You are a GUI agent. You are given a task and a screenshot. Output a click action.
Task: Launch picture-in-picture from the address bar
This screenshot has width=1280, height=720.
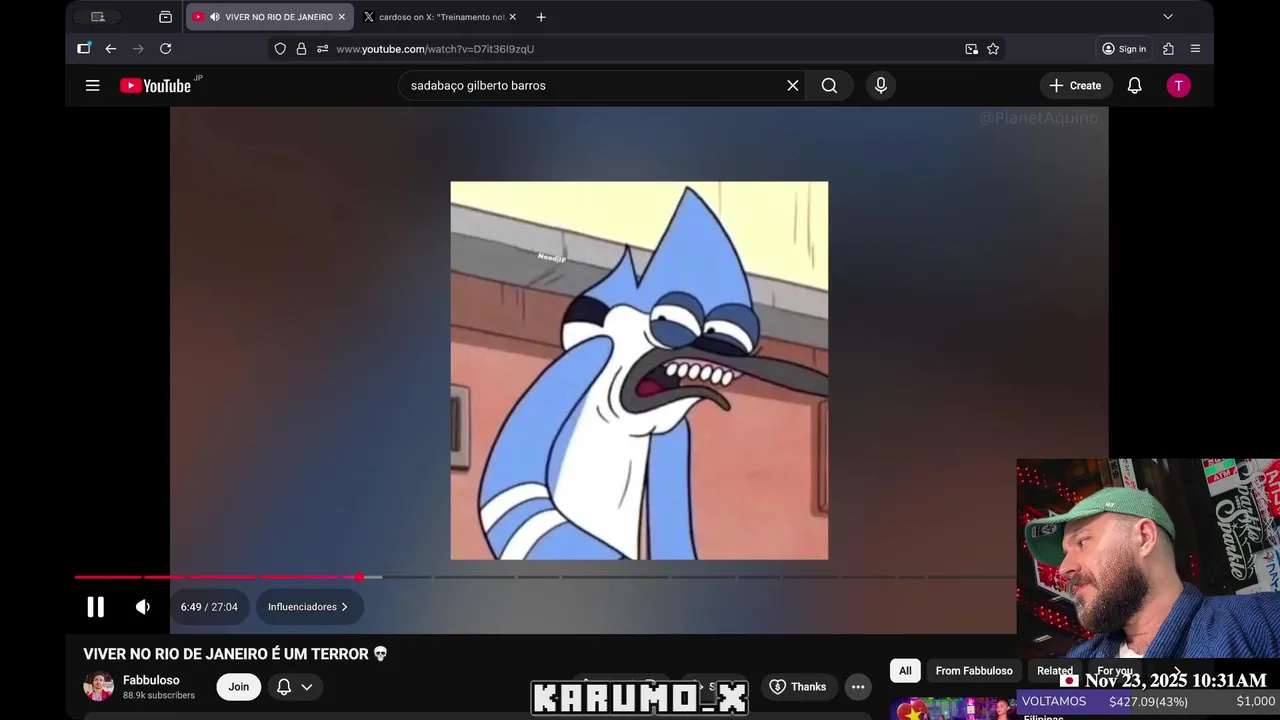tap(971, 49)
